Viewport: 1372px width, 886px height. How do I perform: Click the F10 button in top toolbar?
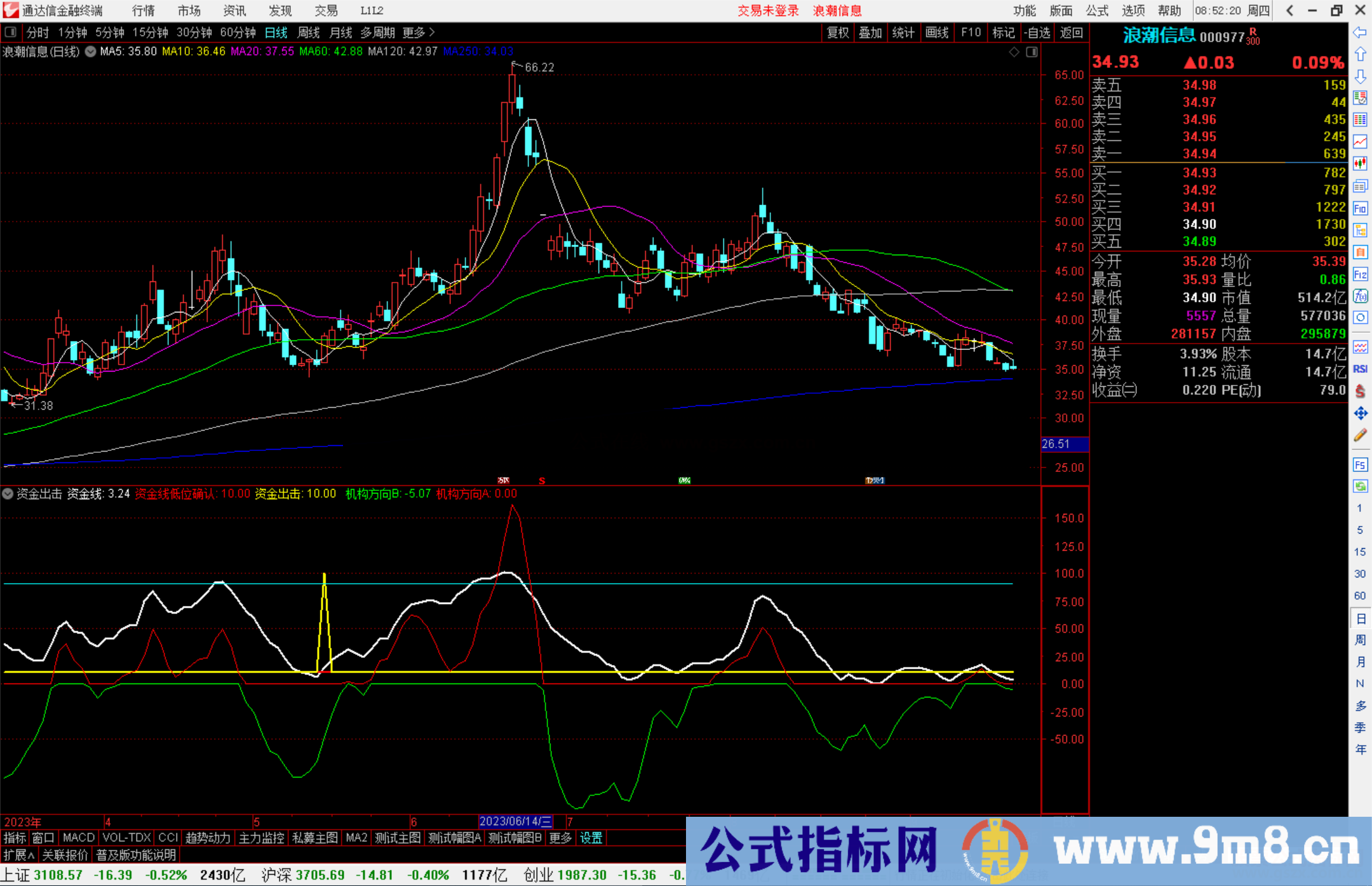[971, 32]
